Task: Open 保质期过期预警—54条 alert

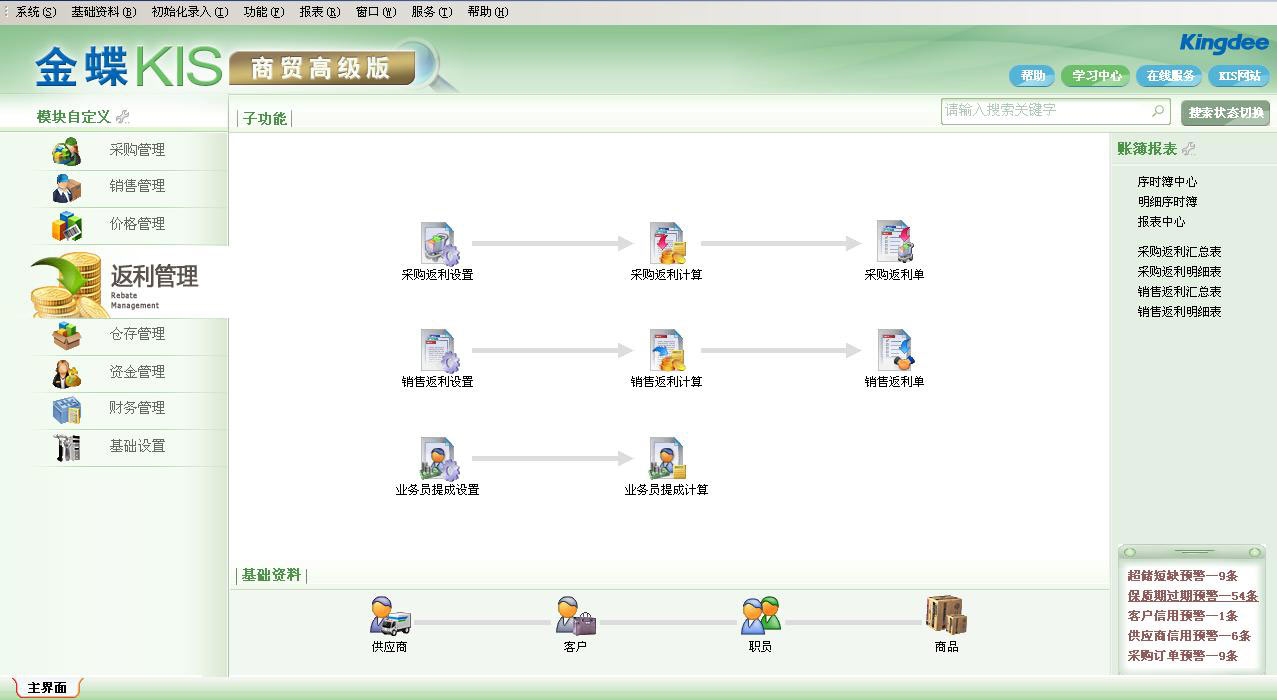Action: 1193,596
